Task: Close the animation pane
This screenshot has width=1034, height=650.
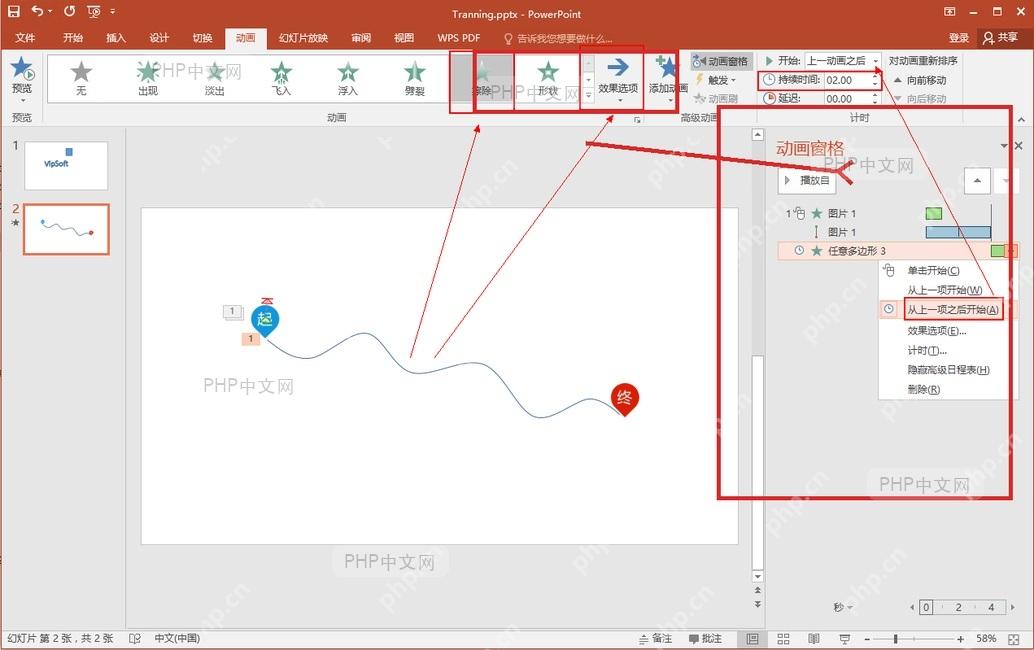Action: [x=1019, y=146]
